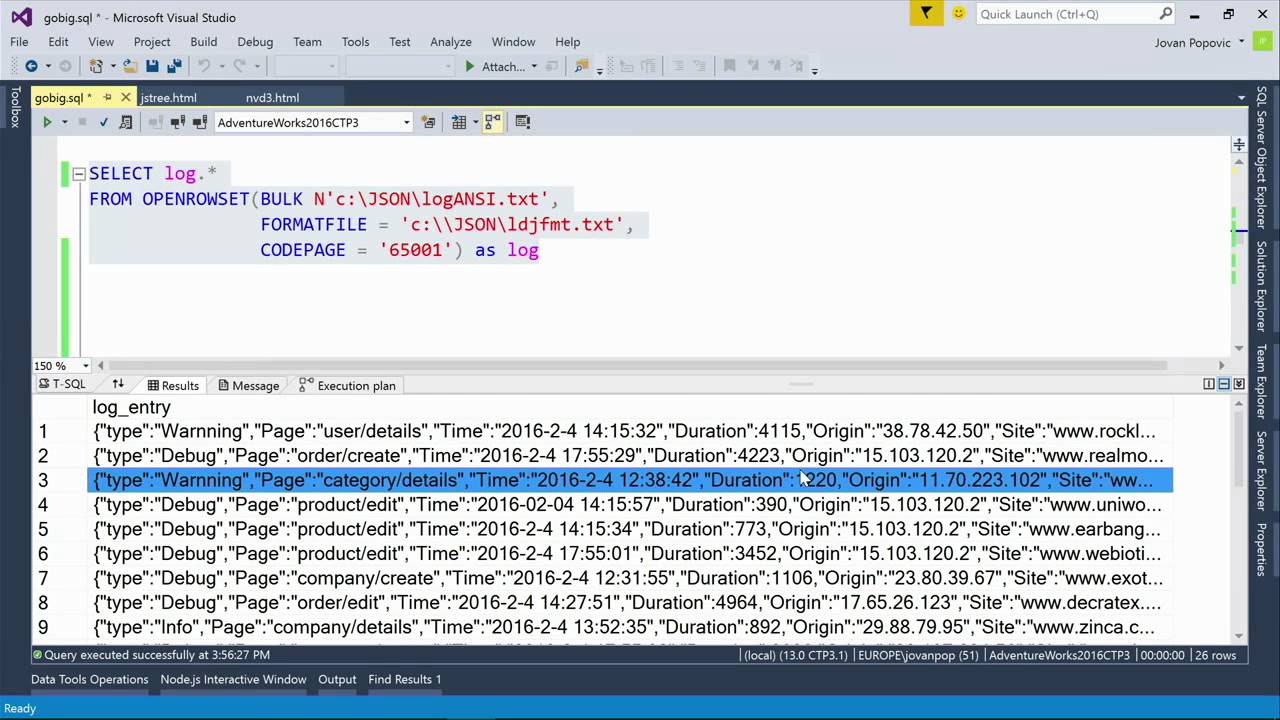This screenshot has height=720, width=1280.
Task: Expand the Jovan Popovic account dropdown
Action: 1241,42
